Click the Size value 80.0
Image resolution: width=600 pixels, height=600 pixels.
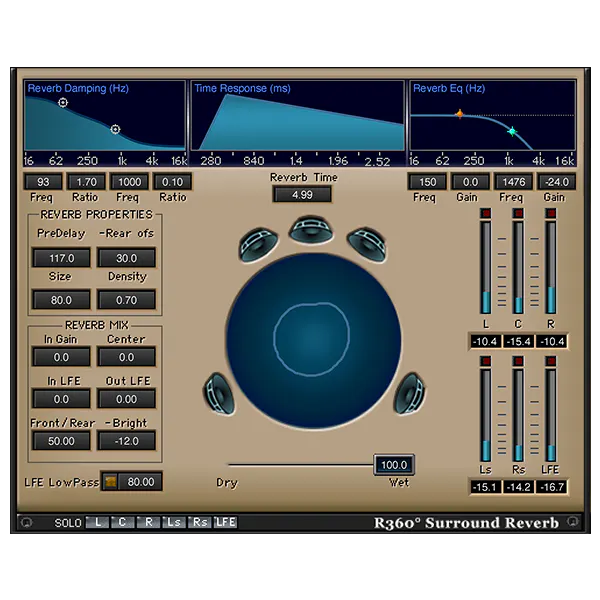point(62,300)
